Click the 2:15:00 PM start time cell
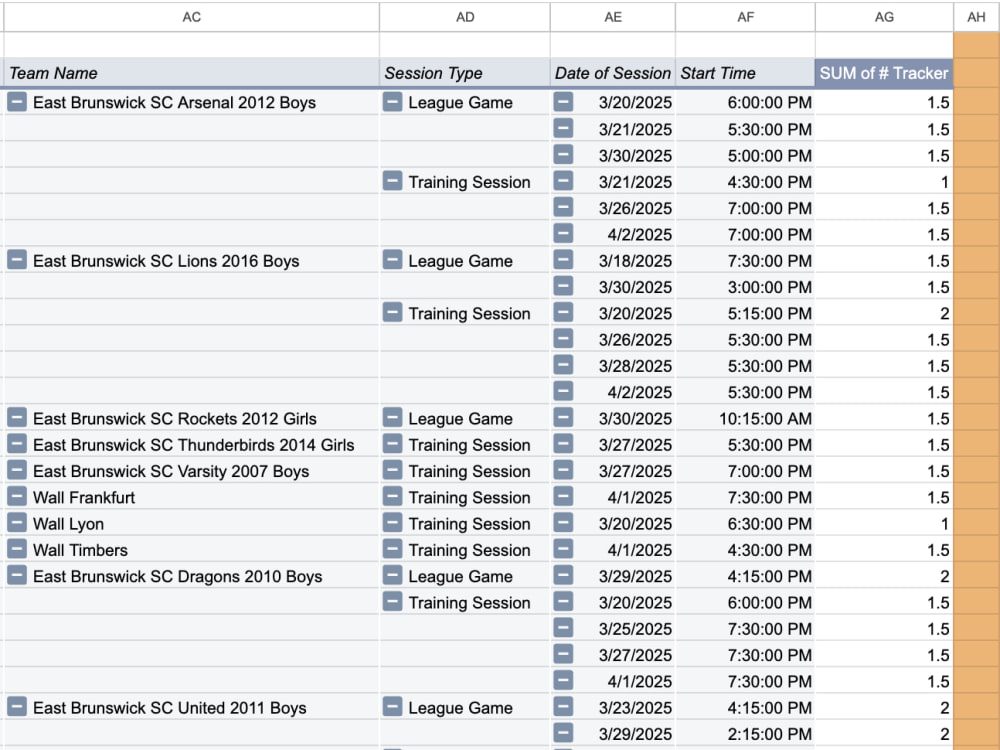Image resolution: width=1000 pixels, height=750 pixels. [x=746, y=733]
